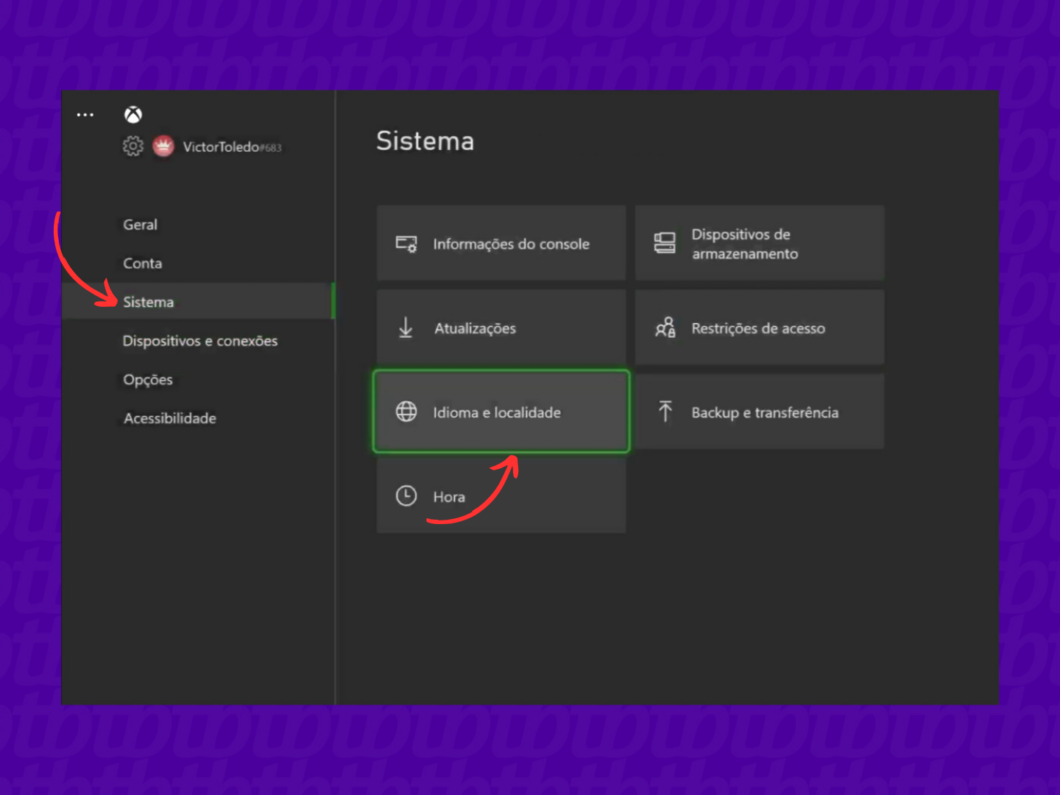This screenshot has height=795, width=1060.
Task: Click the download arrow Atualizações icon
Action: pyautogui.click(x=406, y=328)
